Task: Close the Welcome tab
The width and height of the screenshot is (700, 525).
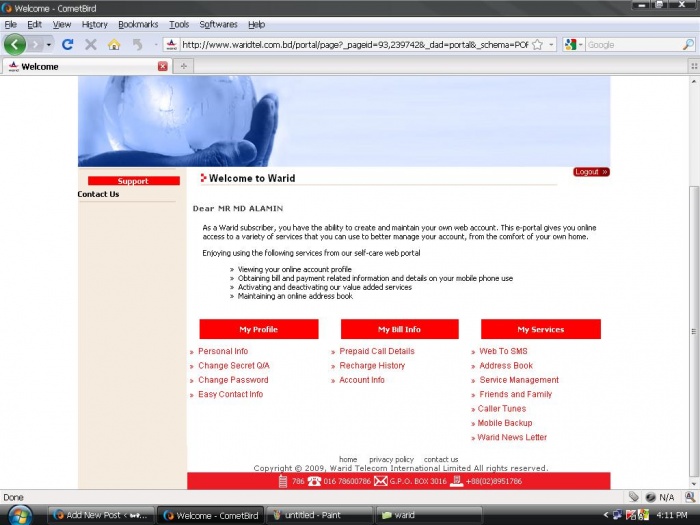Action: coord(162,67)
